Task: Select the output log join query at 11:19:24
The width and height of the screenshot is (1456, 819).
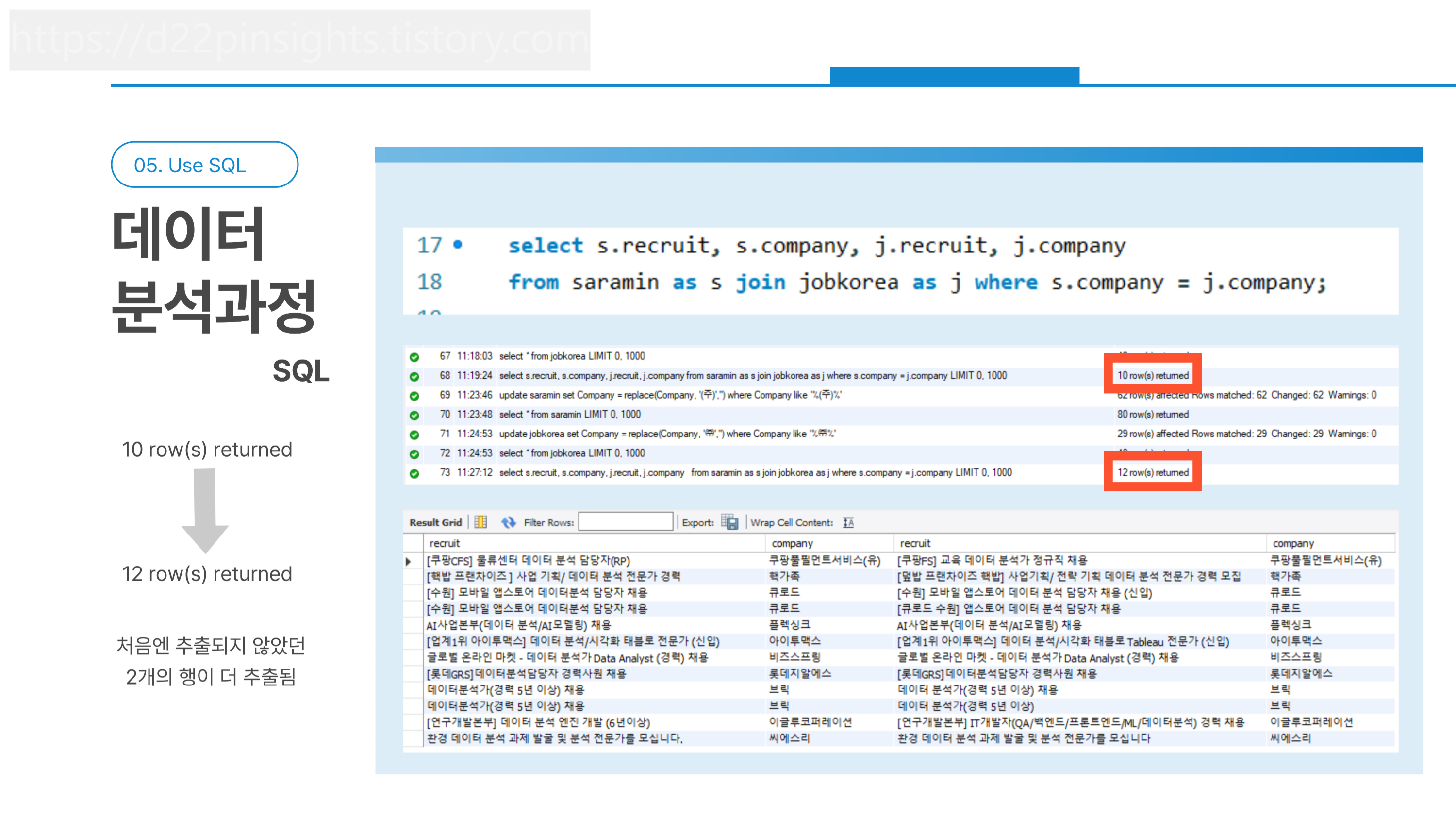Action: (753, 375)
